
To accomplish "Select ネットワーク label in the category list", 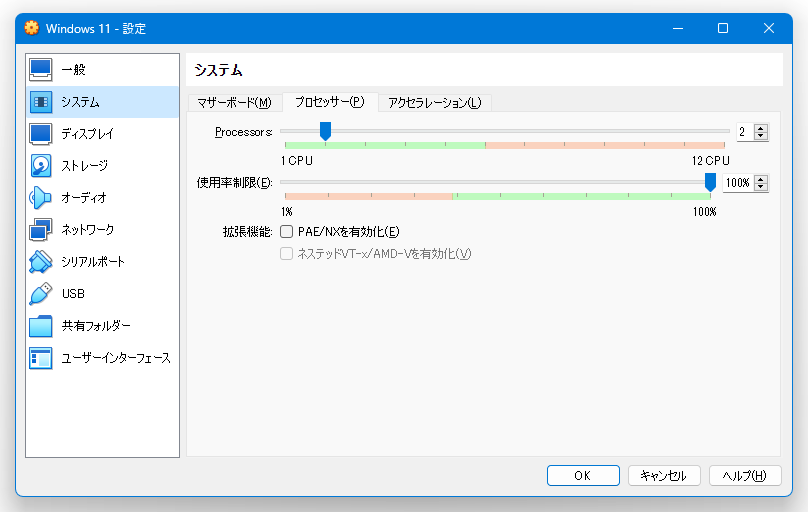I will [88, 230].
